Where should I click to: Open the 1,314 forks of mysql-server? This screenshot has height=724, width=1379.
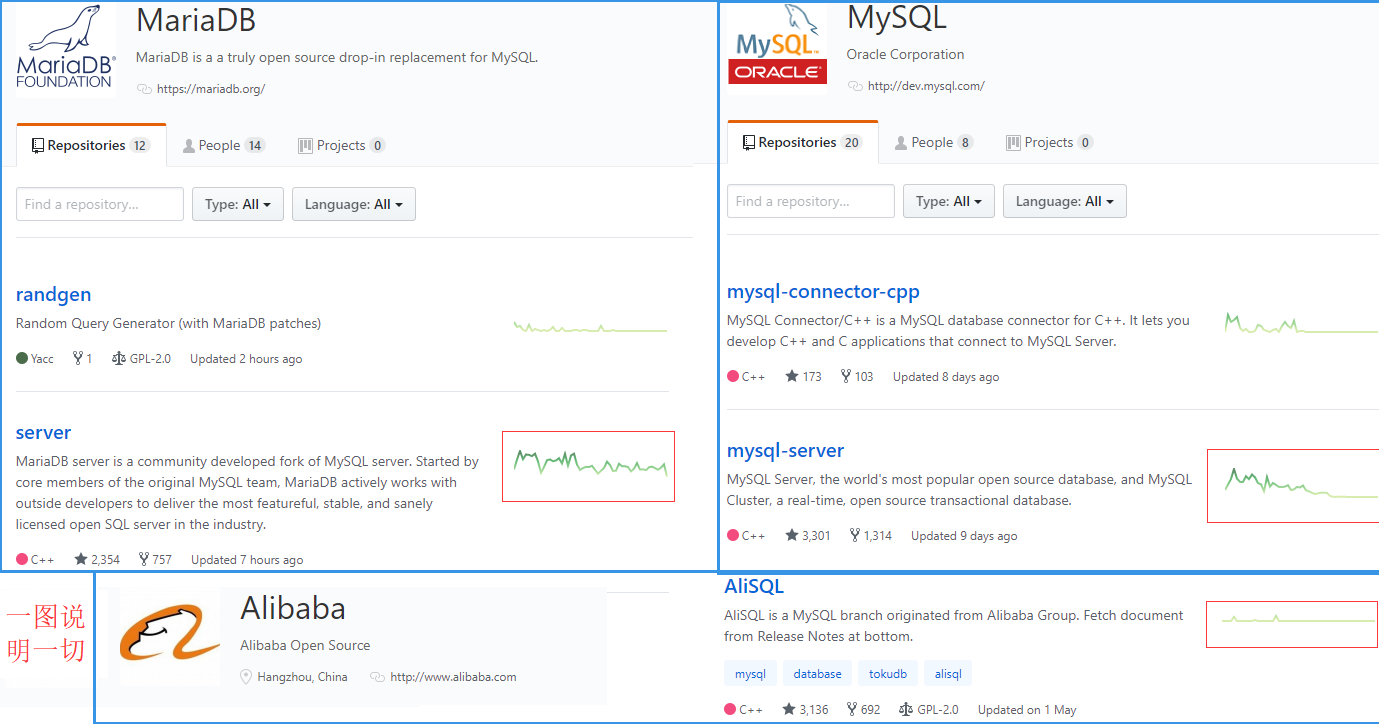click(x=871, y=536)
